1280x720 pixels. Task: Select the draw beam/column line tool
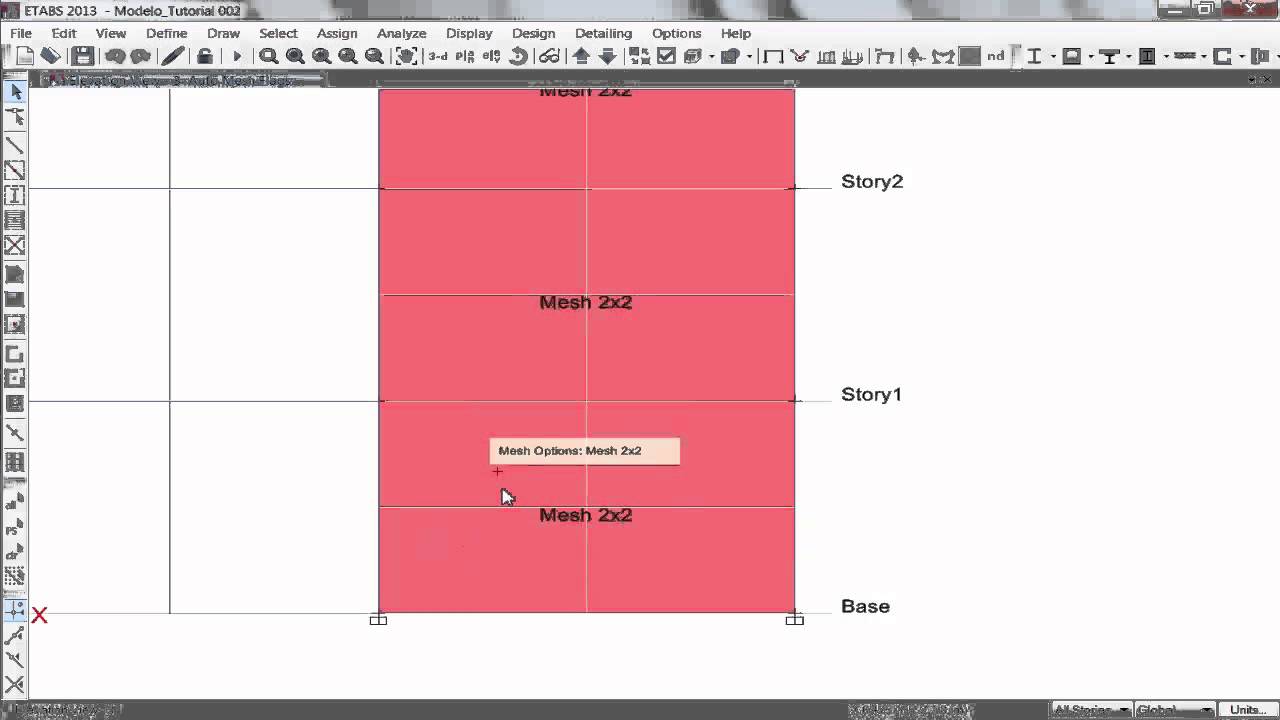[x=15, y=146]
